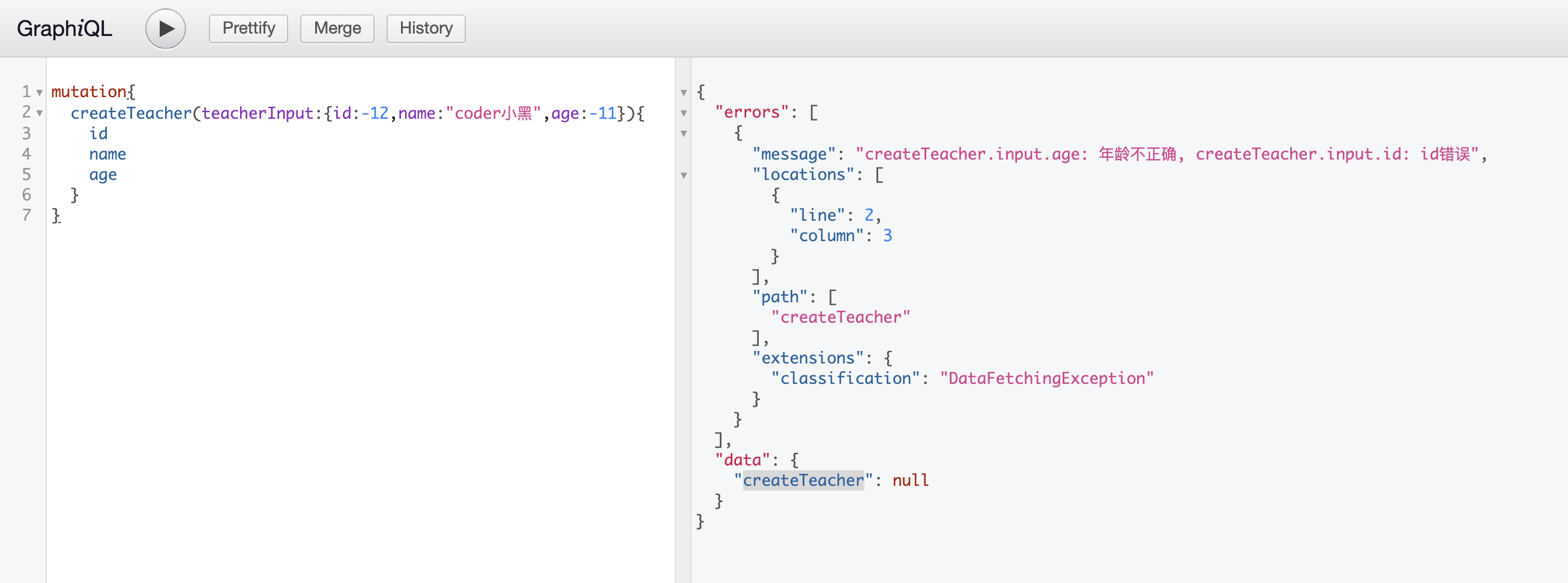Click the highlighted "createTeacher" key in the data result

(803, 480)
